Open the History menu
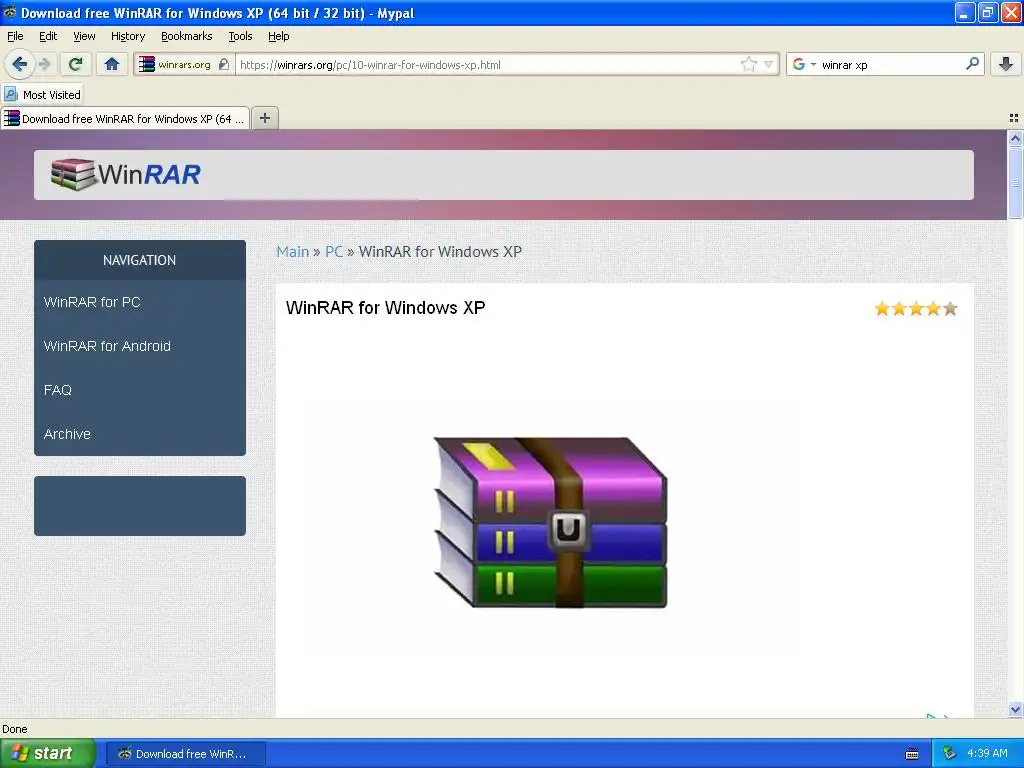 tap(128, 37)
